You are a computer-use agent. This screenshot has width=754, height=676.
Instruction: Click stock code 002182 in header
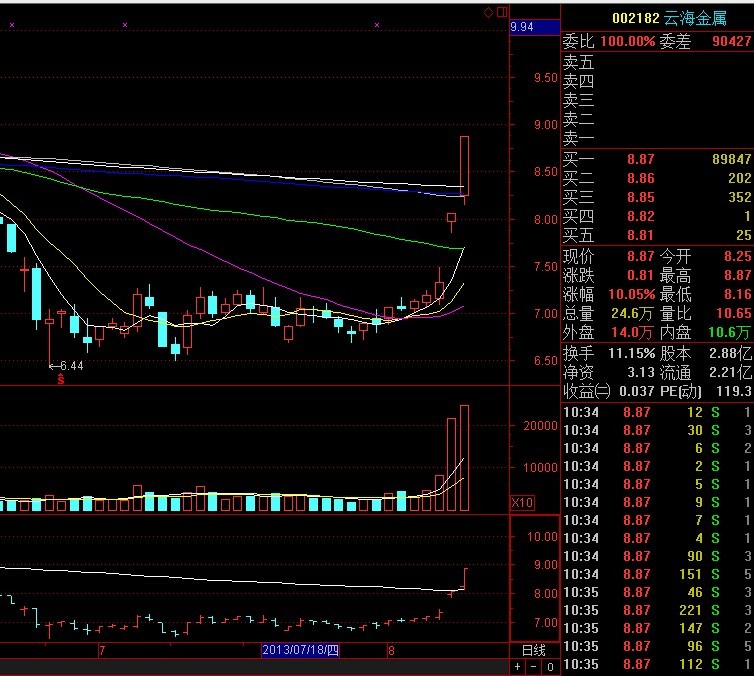pyautogui.click(x=634, y=17)
